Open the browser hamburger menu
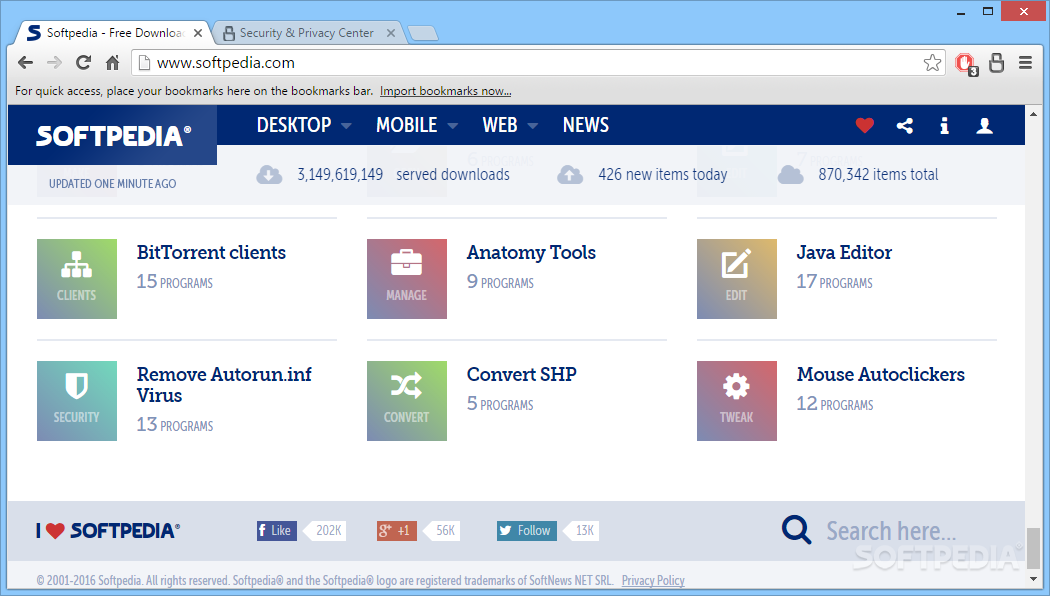 (x=1025, y=62)
